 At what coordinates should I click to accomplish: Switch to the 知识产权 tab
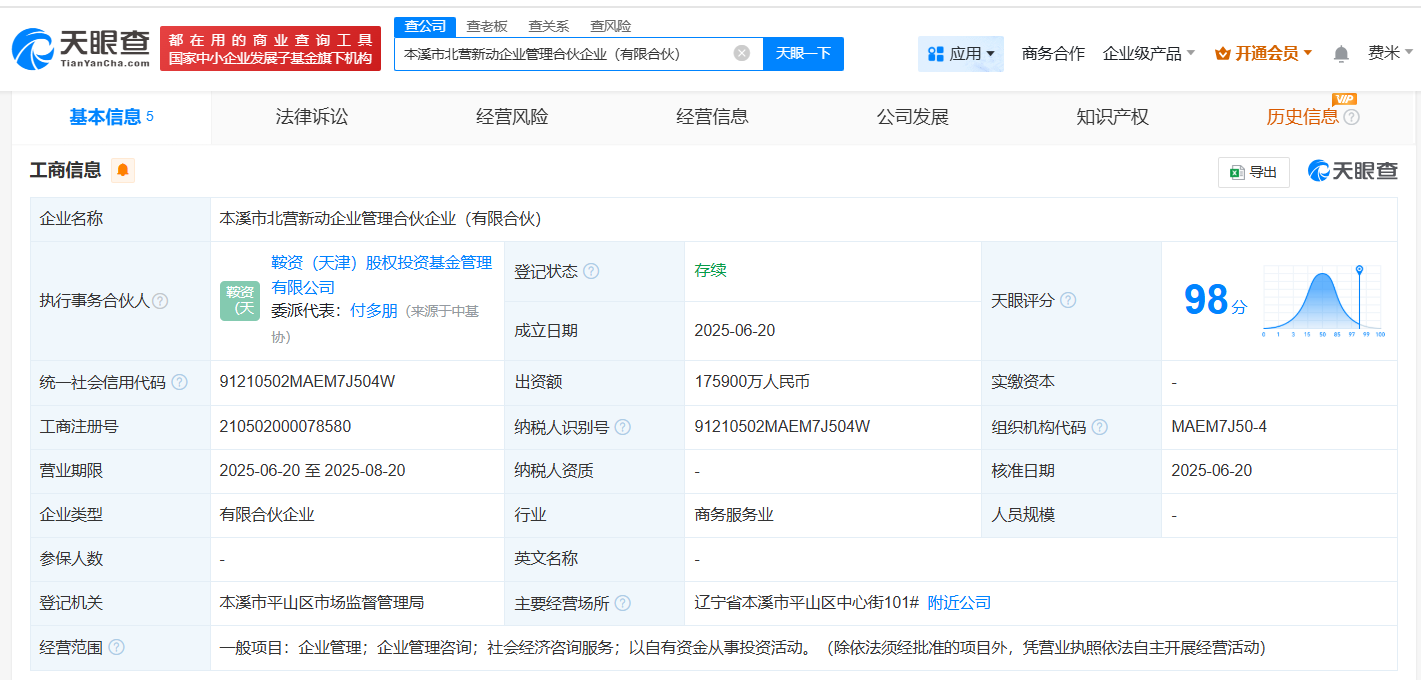point(1112,117)
